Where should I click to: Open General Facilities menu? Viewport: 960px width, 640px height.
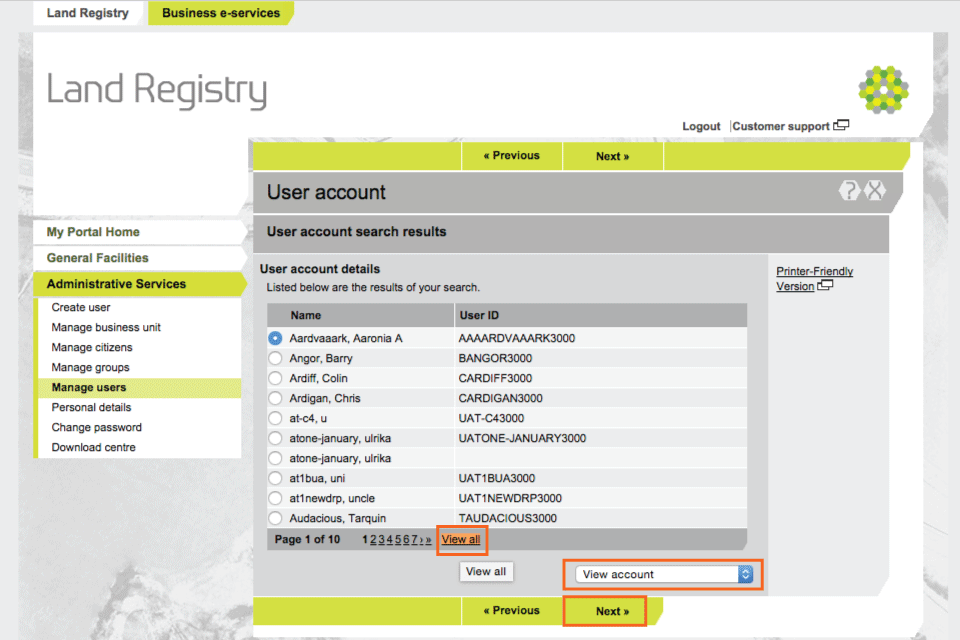coord(140,258)
